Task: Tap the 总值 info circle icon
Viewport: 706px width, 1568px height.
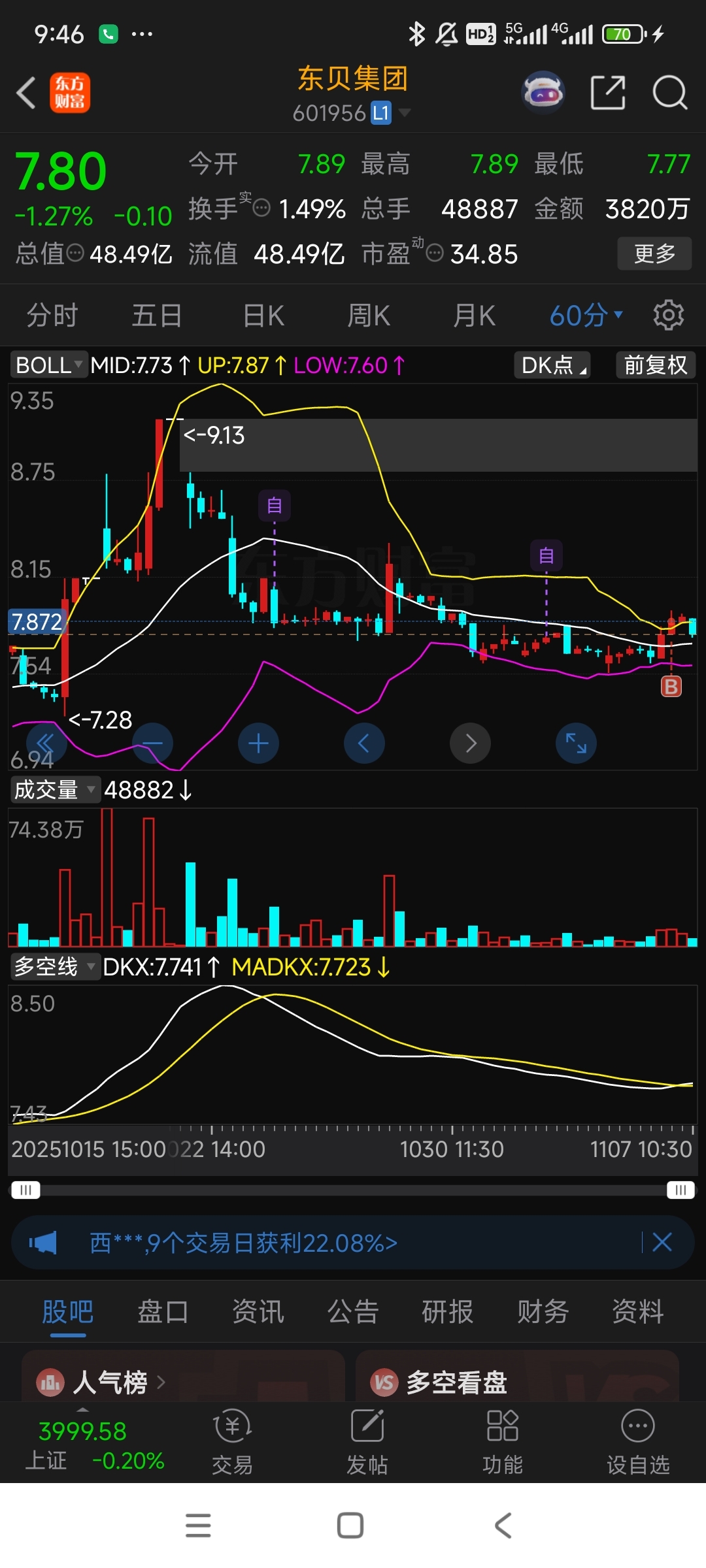Action: [x=75, y=253]
